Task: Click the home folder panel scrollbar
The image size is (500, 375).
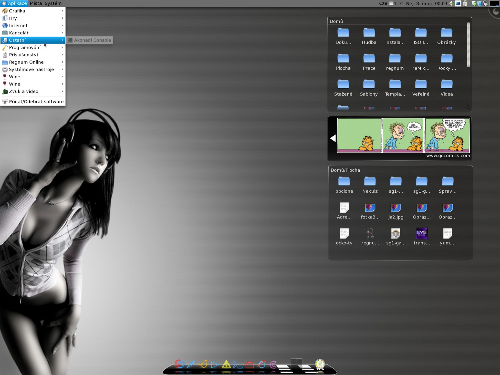Action: (468, 45)
